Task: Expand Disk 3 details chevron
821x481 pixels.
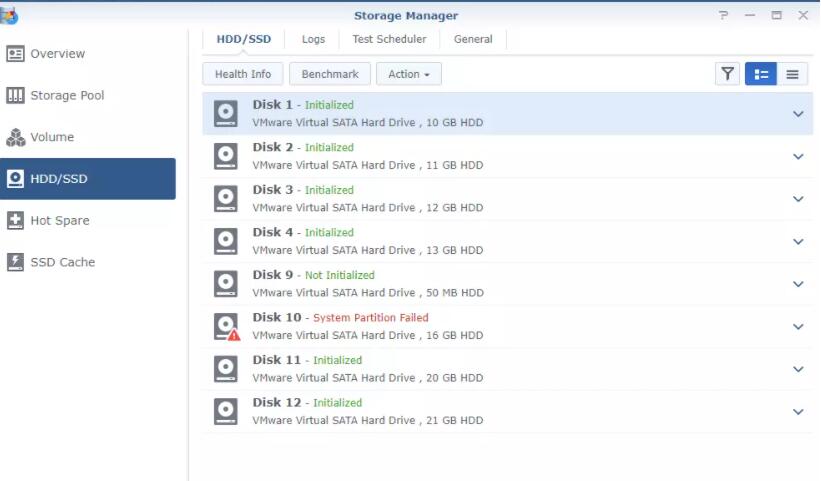Action: click(798, 198)
